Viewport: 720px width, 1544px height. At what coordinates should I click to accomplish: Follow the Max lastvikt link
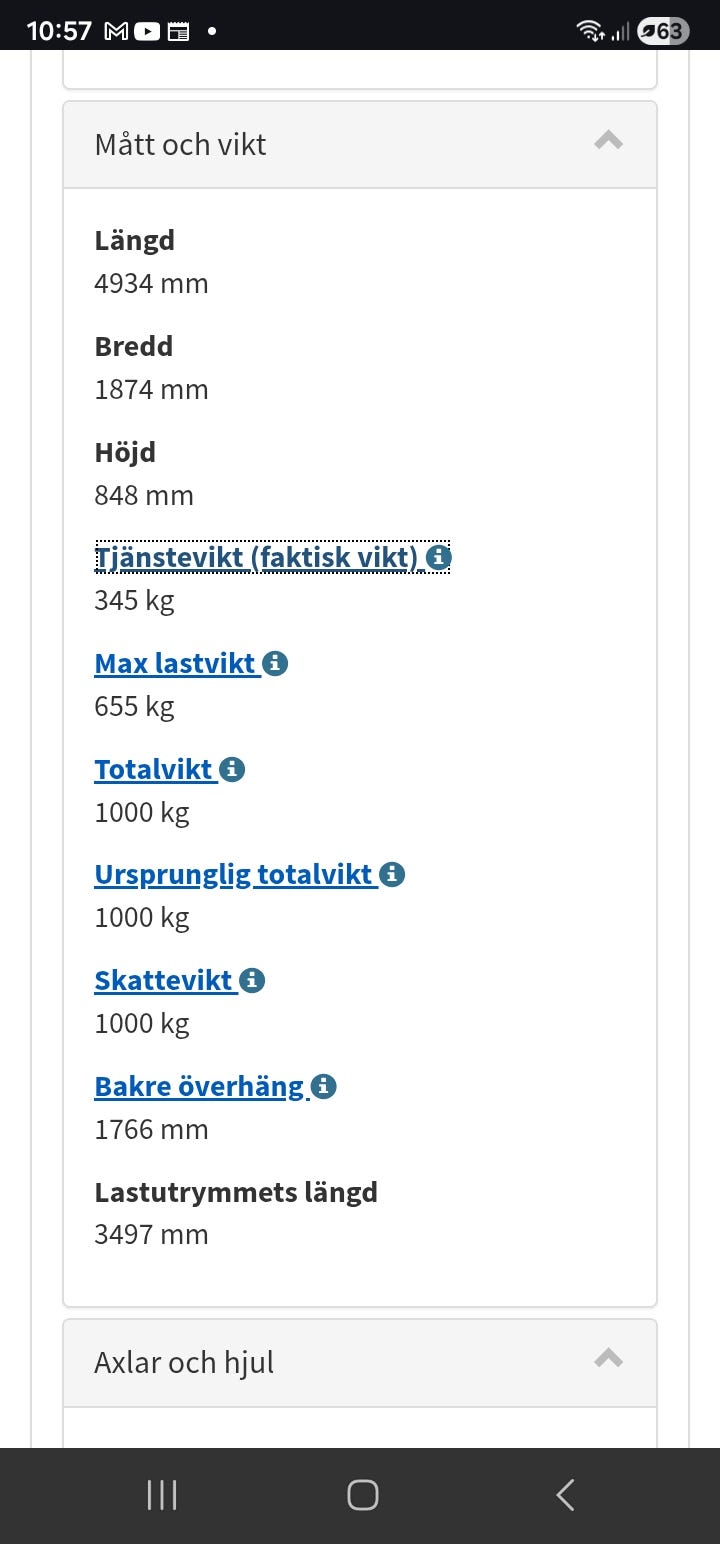click(175, 663)
